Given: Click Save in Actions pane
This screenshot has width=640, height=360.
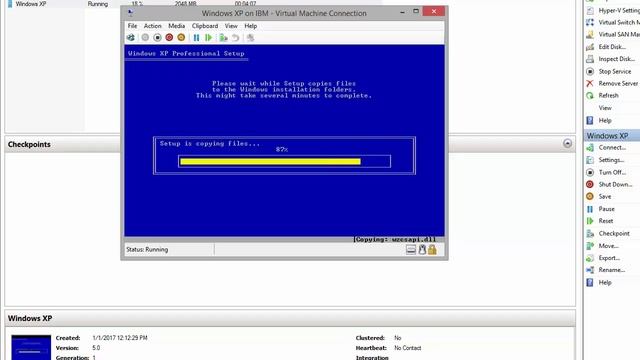Looking at the screenshot, I should [605, 197].
